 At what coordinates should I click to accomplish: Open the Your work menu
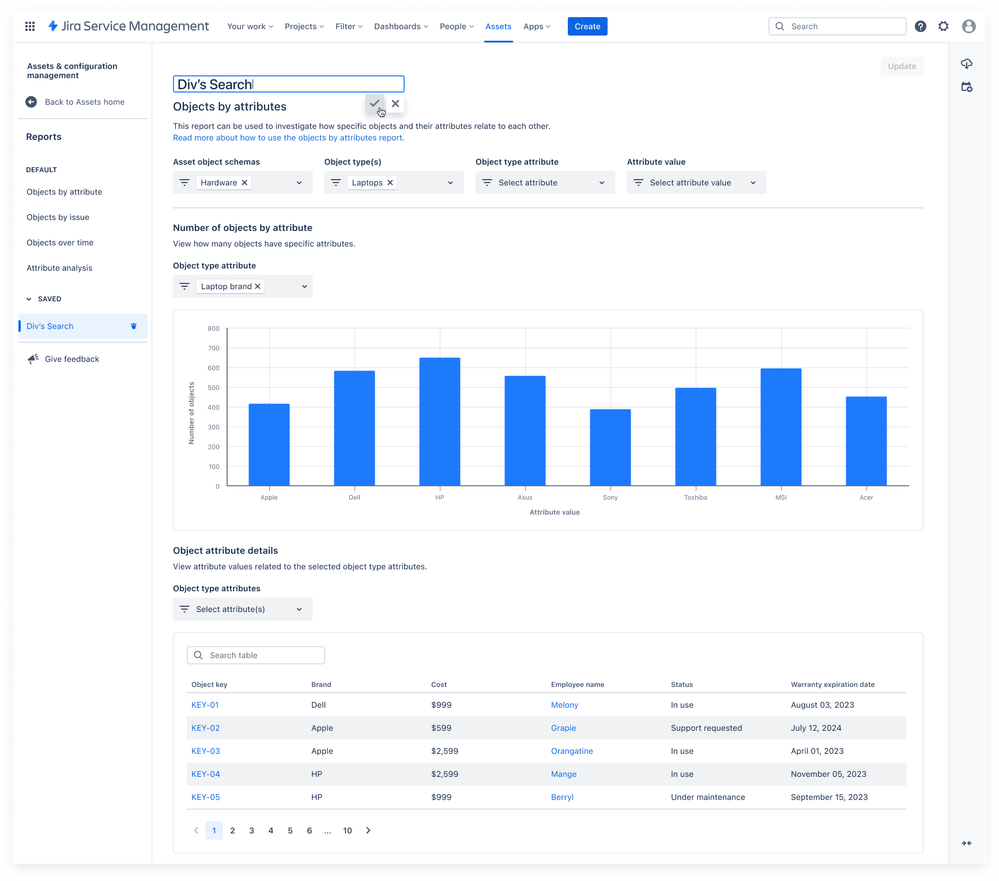pos(250,26)
